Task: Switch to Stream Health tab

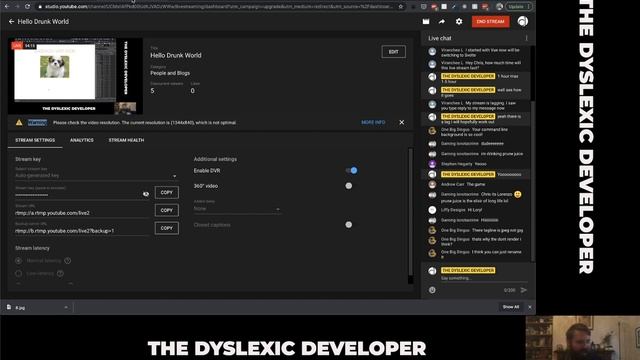Action: pyautogui.click(x=126, y=140)
